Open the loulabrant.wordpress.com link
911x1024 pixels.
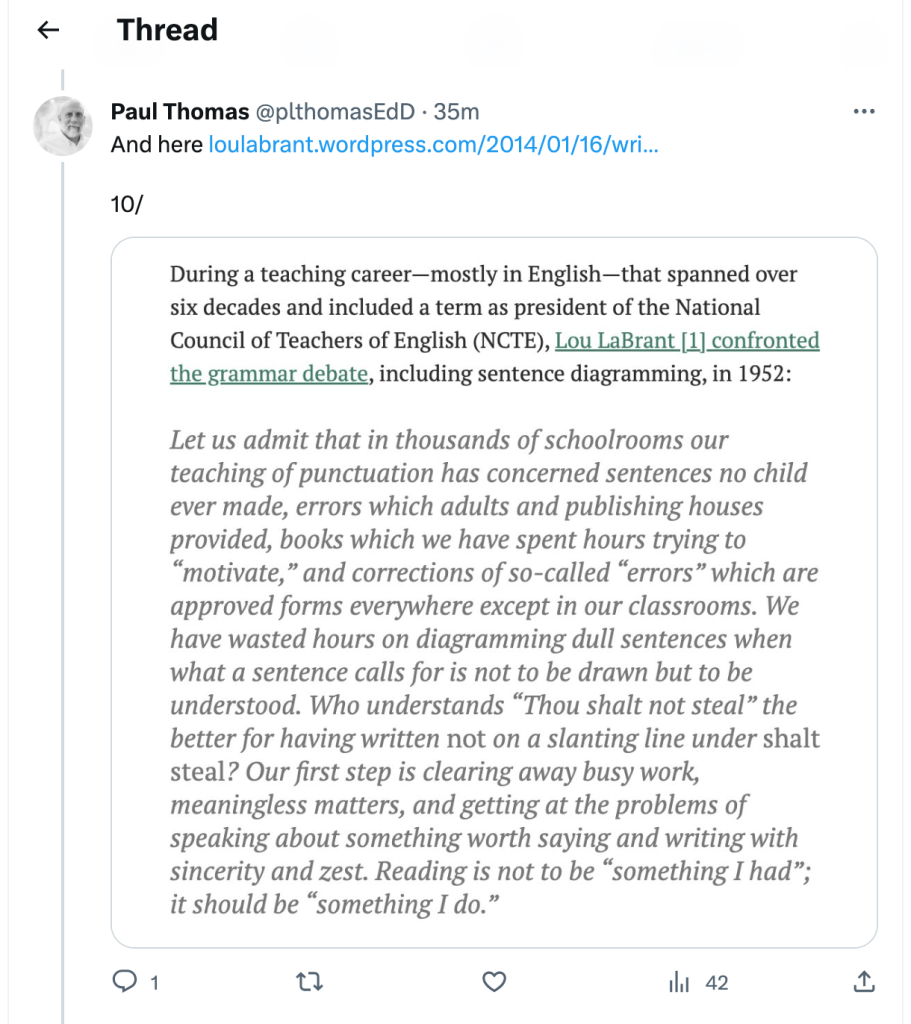433,144
